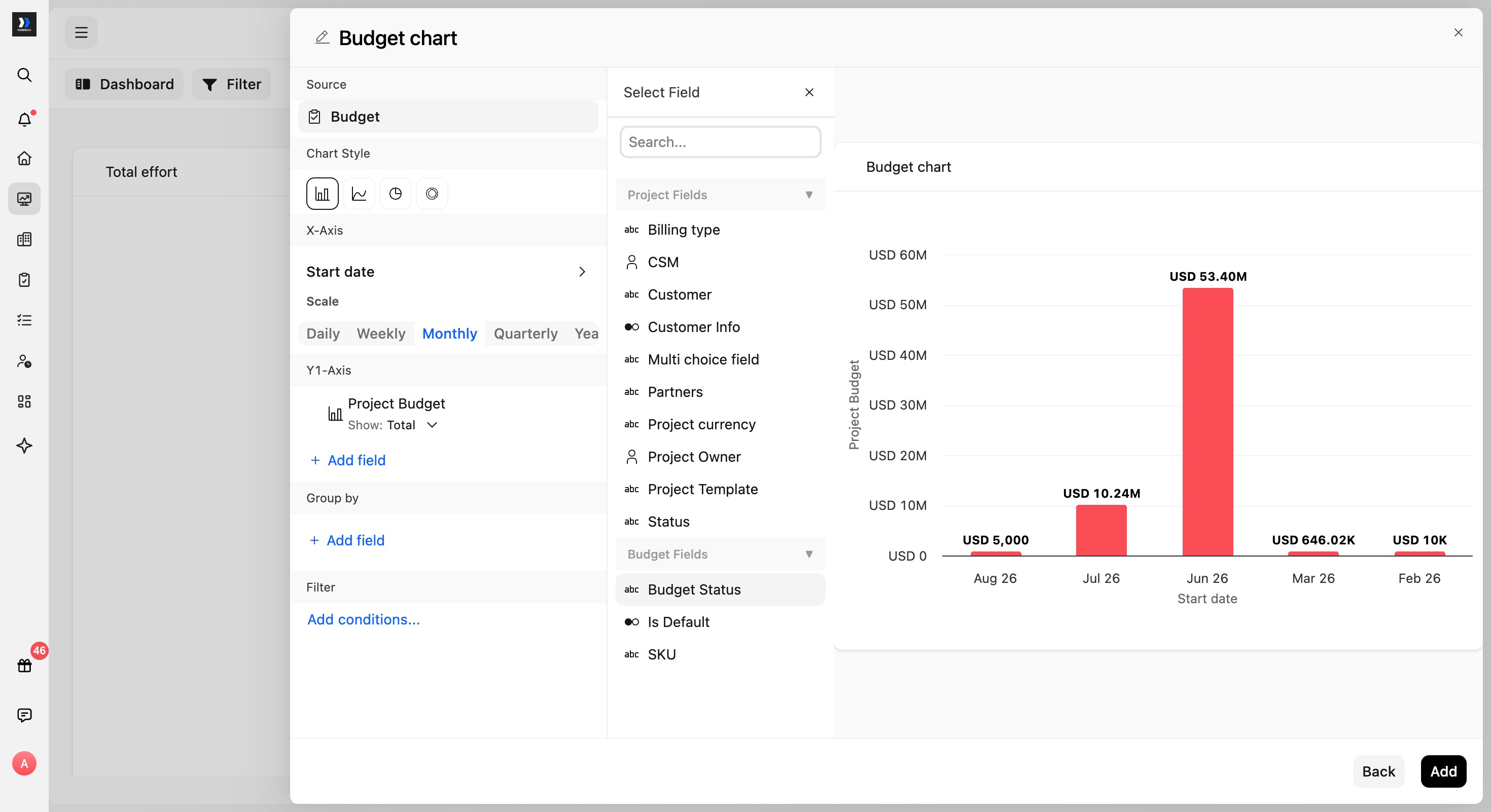Choose the CSM field

[x=721, y=262]
